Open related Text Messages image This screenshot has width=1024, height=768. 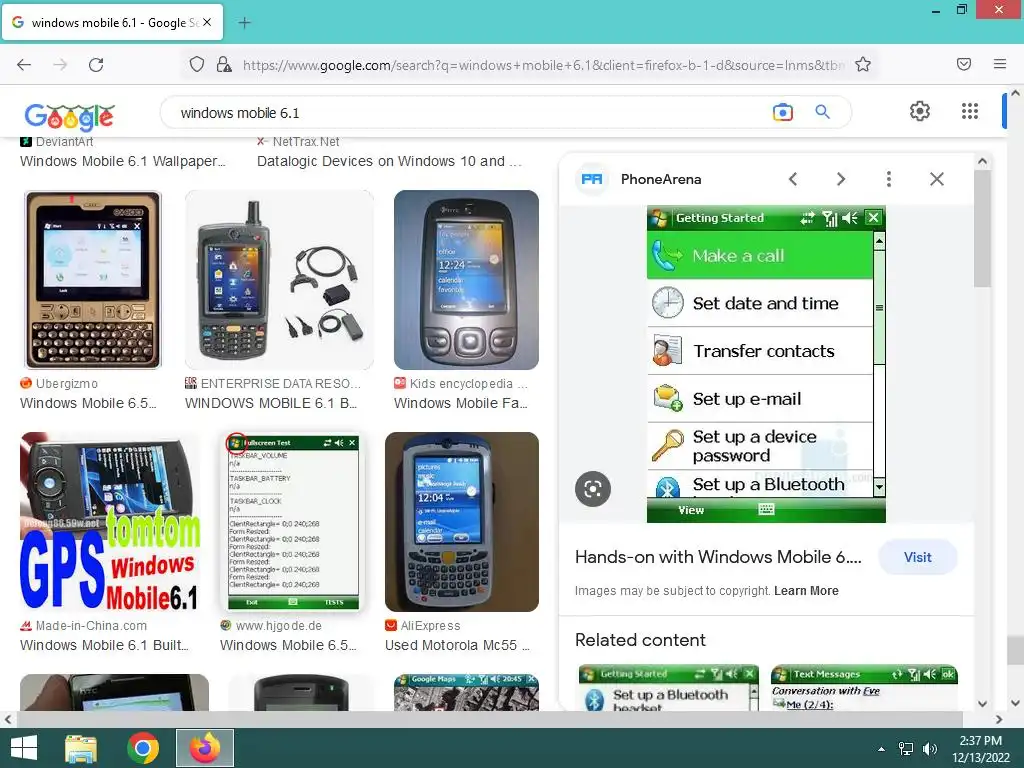(x=864, y=688)
